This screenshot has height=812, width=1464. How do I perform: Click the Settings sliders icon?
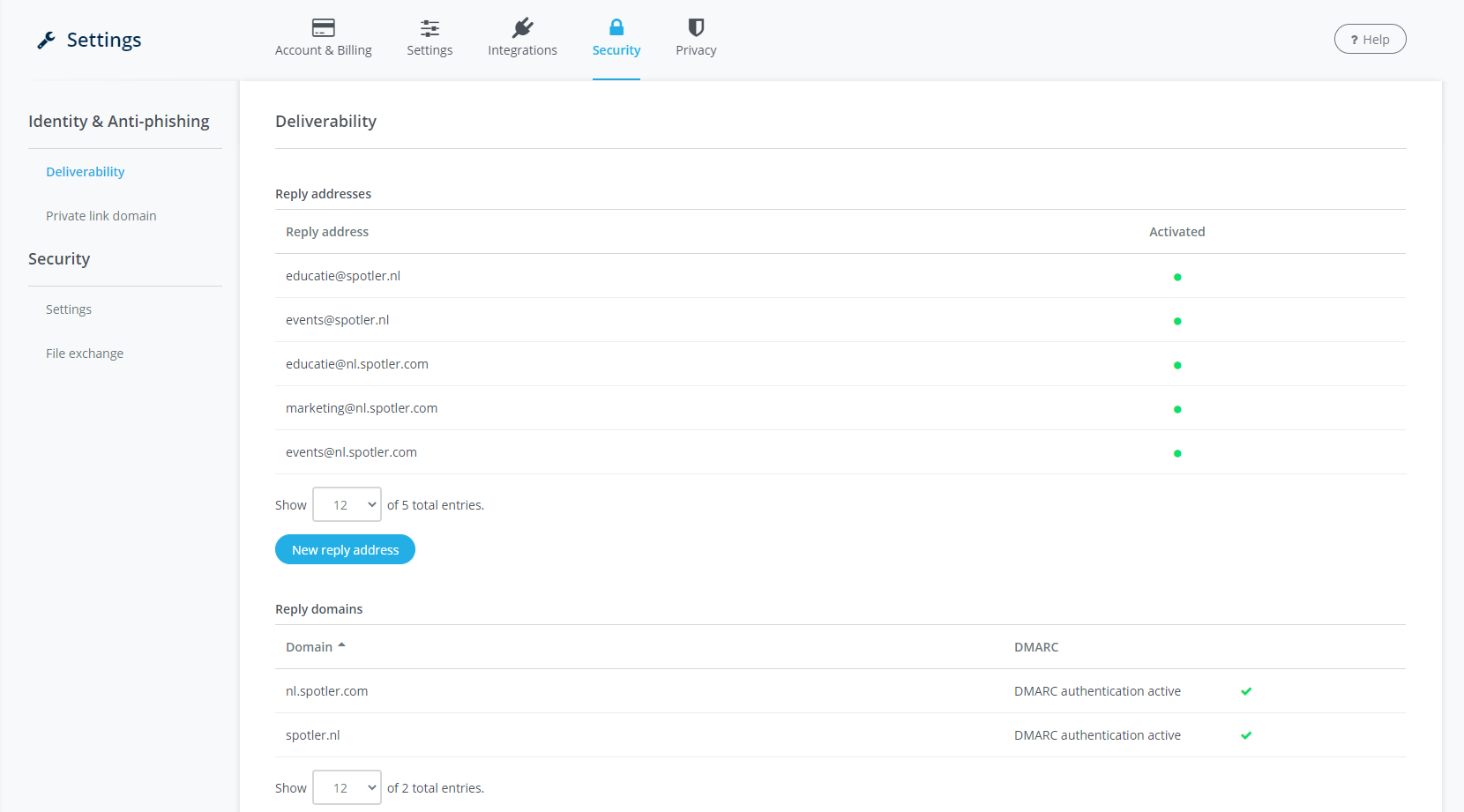[429, 27]
